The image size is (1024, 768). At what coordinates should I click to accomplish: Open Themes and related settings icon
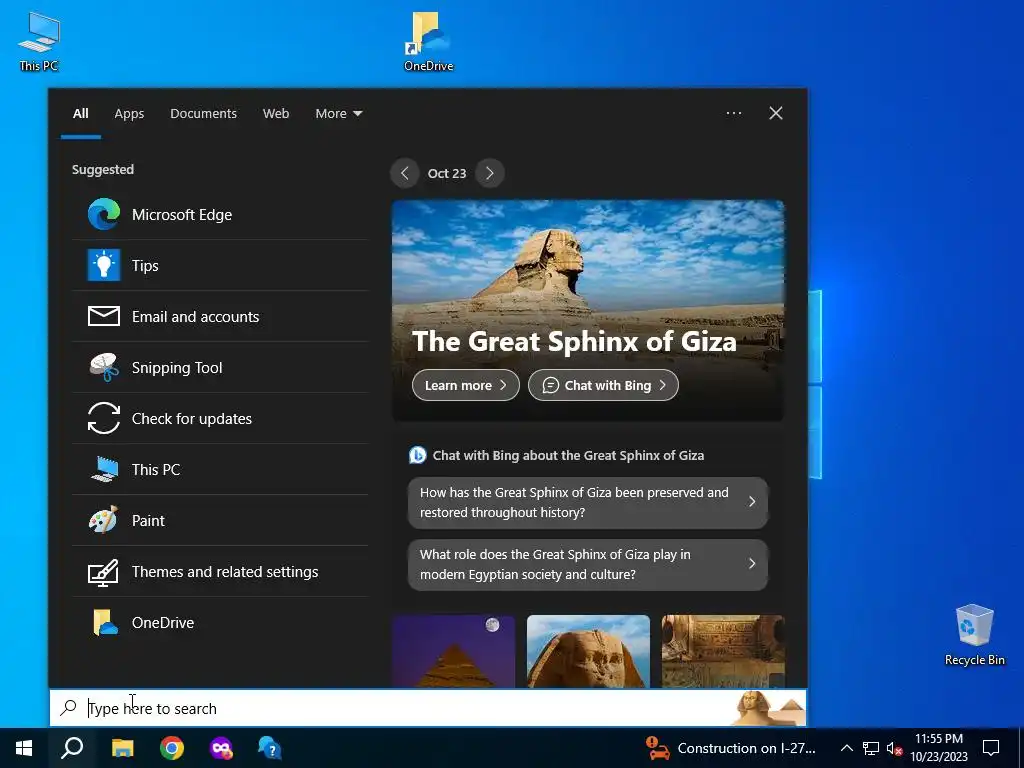[104, 572]
